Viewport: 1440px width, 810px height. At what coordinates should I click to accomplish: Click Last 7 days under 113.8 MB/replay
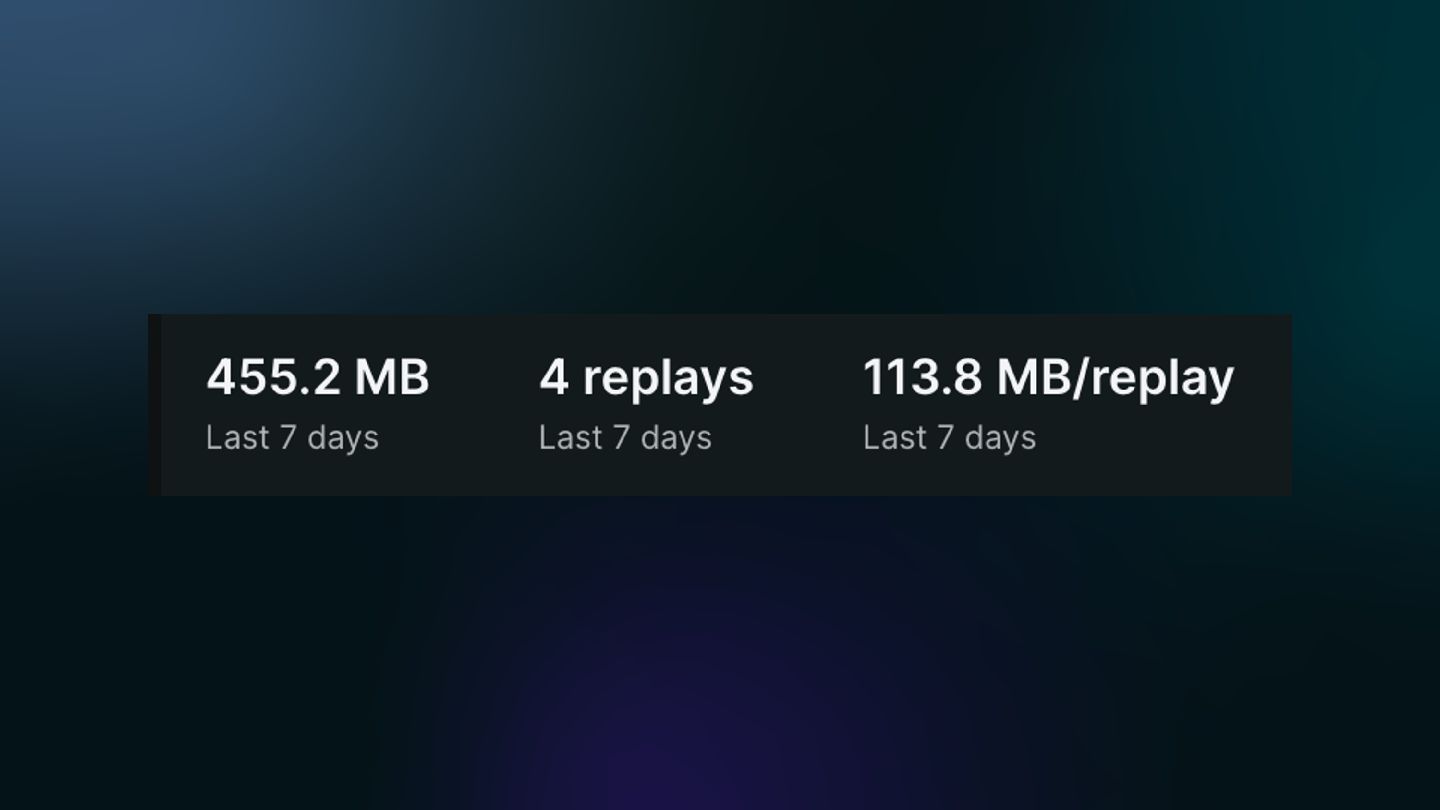(949, 438)
